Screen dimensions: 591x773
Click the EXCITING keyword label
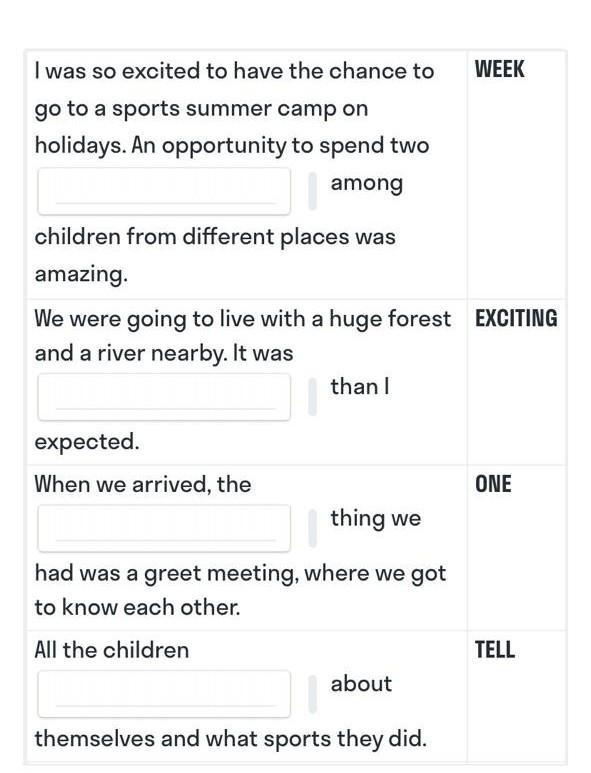(516, 318)
